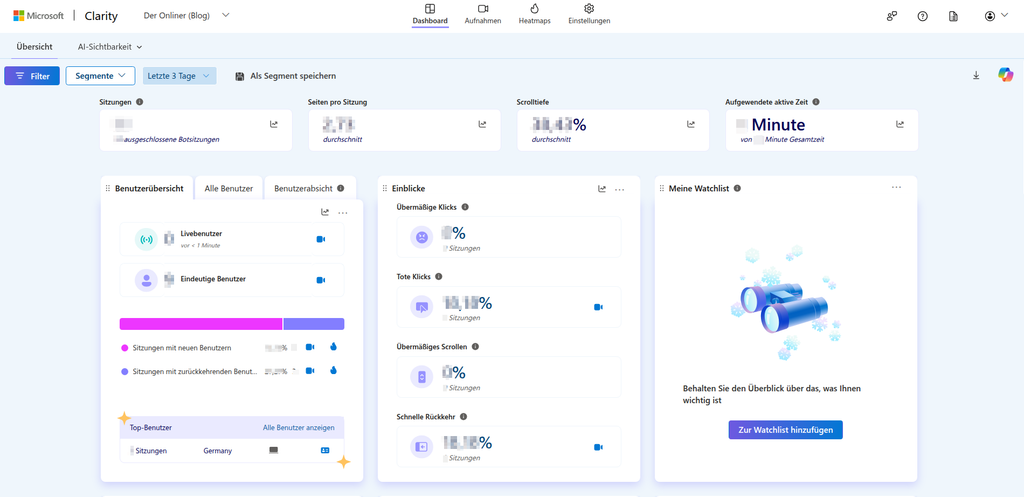
Task: Click the Microsoft logo
Action: 39,16
